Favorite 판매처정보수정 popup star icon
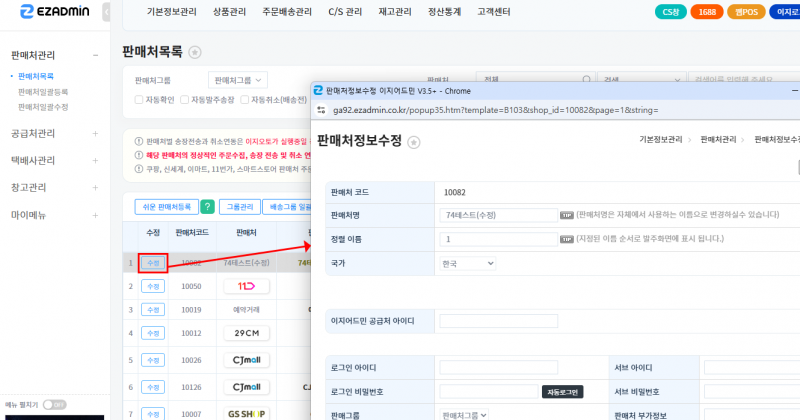 coord(414,142)
